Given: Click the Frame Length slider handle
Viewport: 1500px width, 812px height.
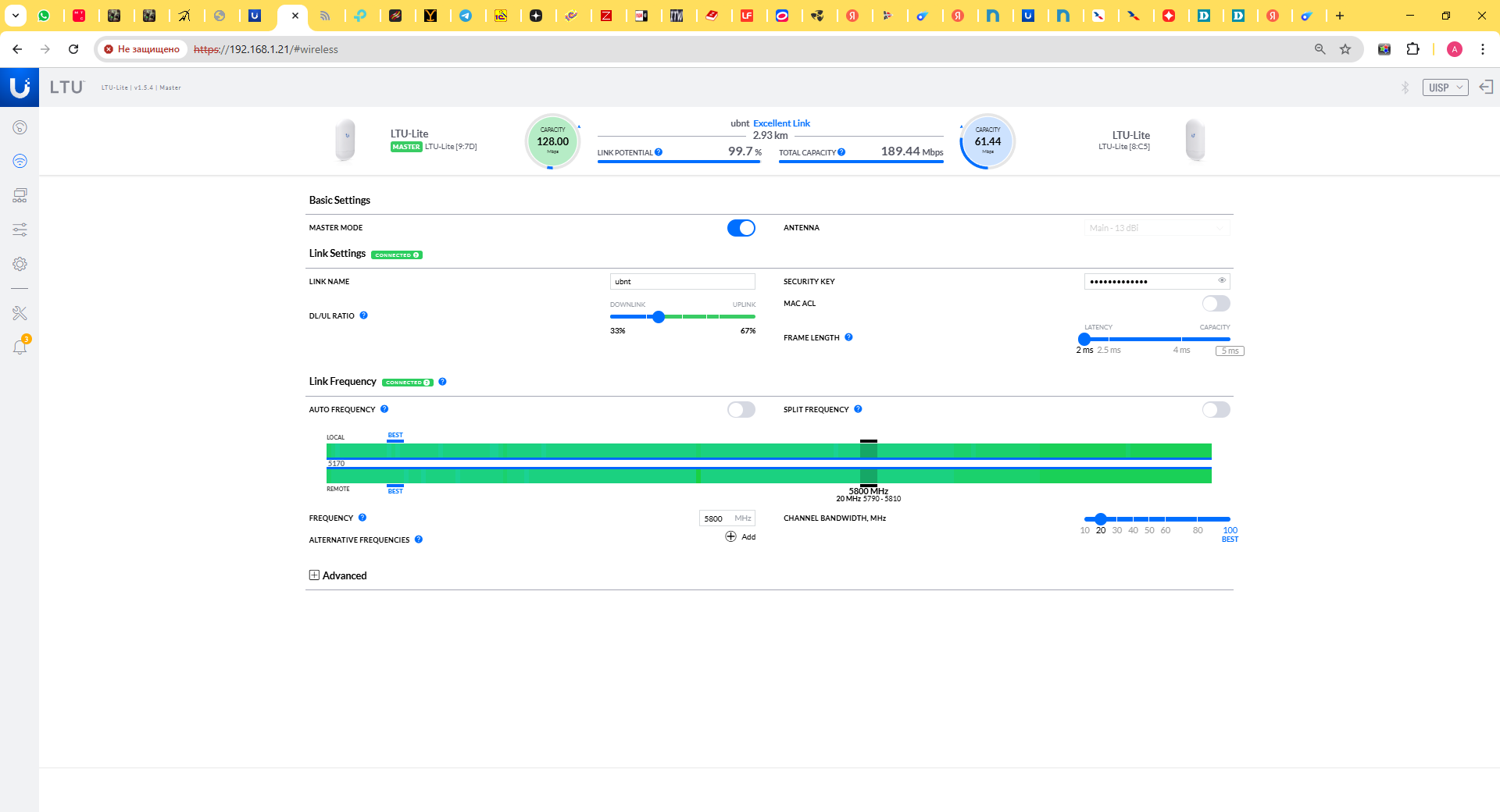Looking at the screenshot, I should (x=1084, y=339).
